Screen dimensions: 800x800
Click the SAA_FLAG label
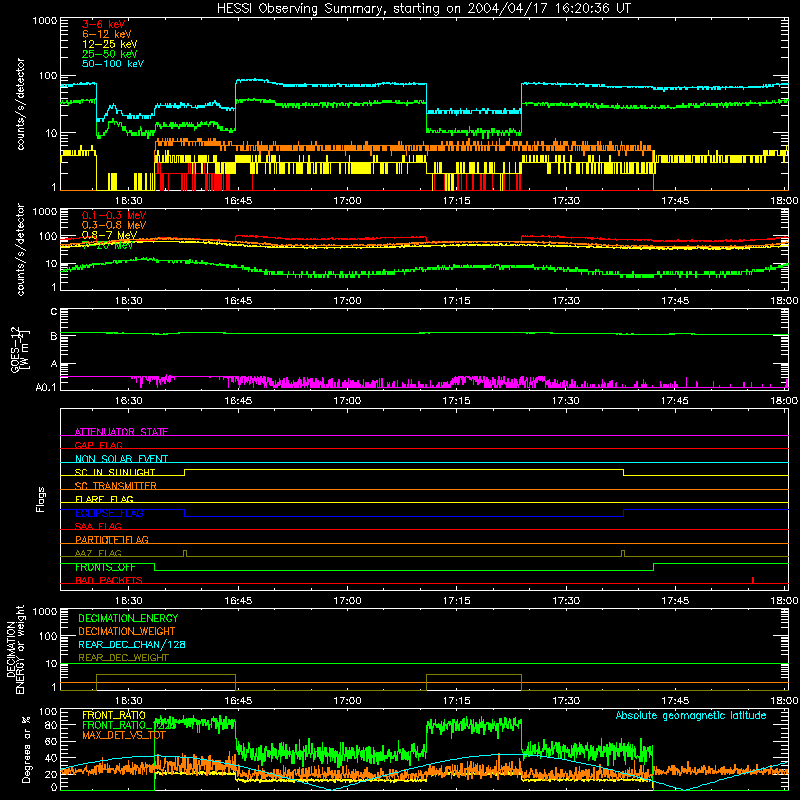click(98, 526)
